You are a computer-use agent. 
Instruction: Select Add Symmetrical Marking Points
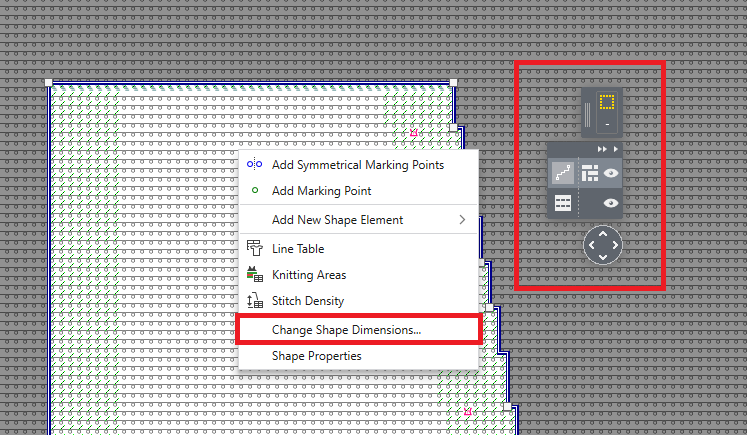click(358, 164)
